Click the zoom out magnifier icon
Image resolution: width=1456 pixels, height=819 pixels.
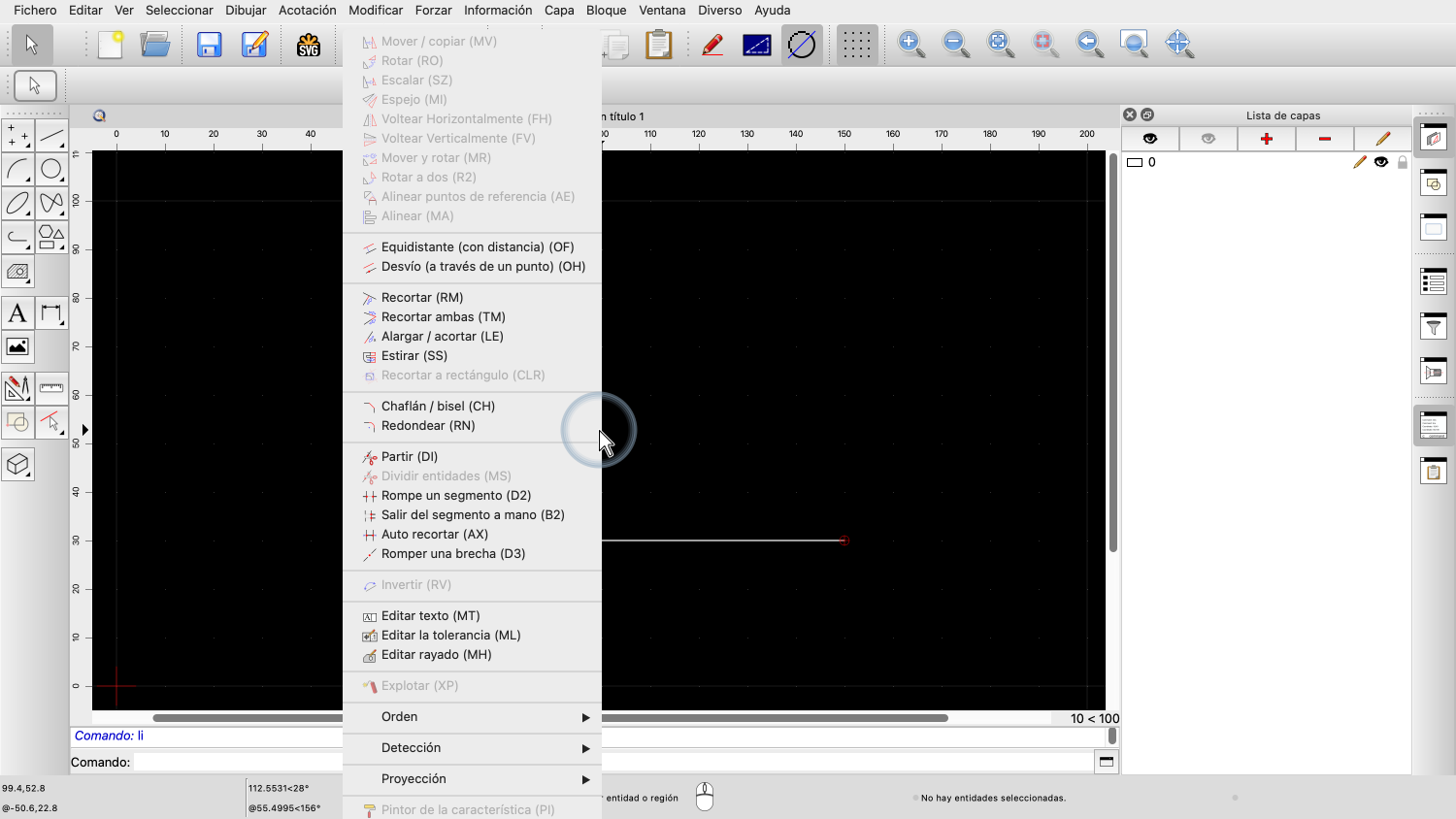955,44
